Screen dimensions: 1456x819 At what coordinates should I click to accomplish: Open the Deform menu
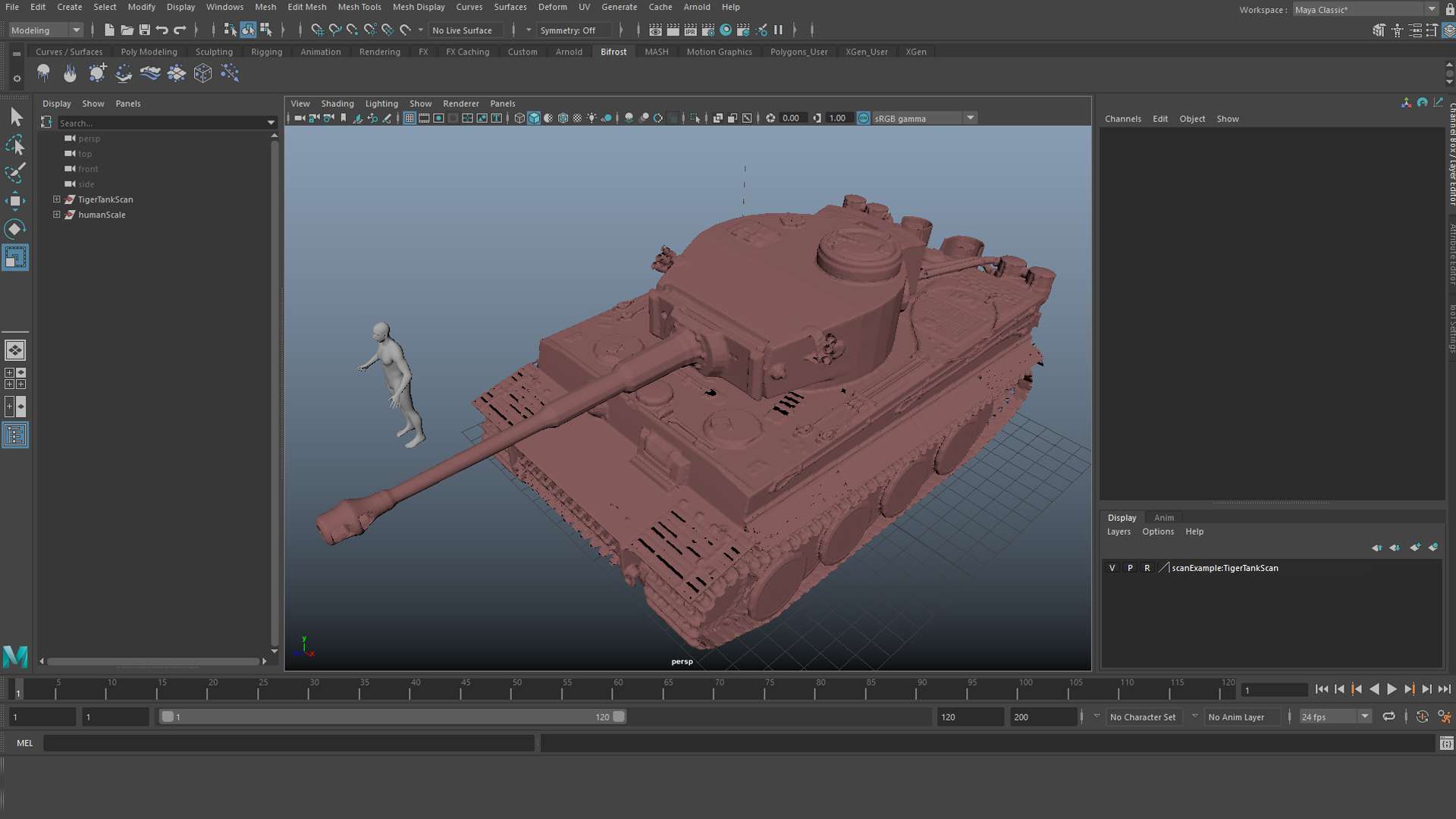click(x=552, y=7)
